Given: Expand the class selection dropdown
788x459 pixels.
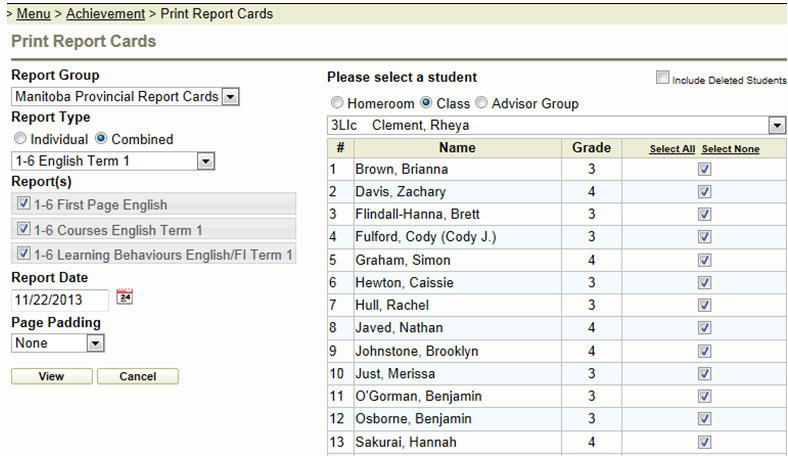Looking at the screenshot, I should tap(777, 125).
